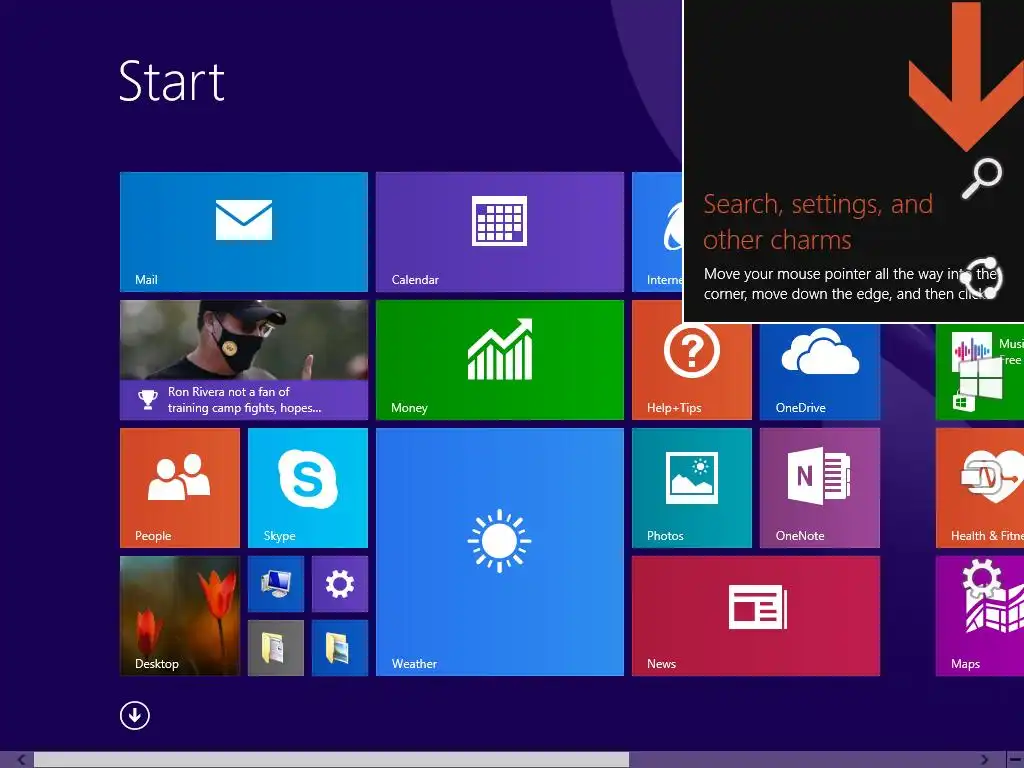Click the Share charm icon
1024x768 pixels.
[982, 278]
